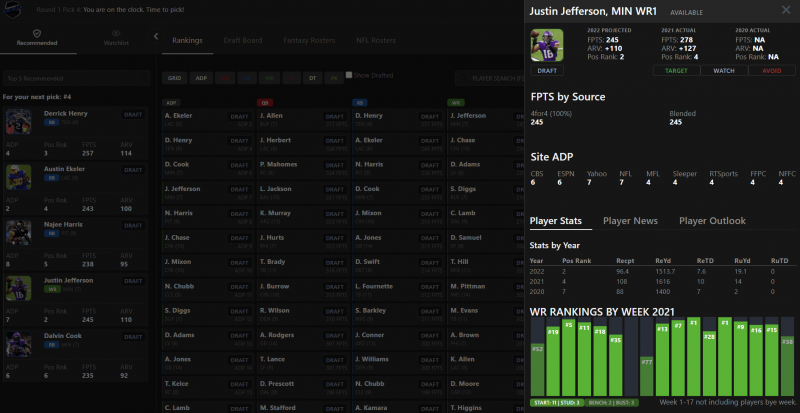The image size is (800, 413).
Task: Open the Top 5 Recommended dropdown
Action: pos(77,79)
